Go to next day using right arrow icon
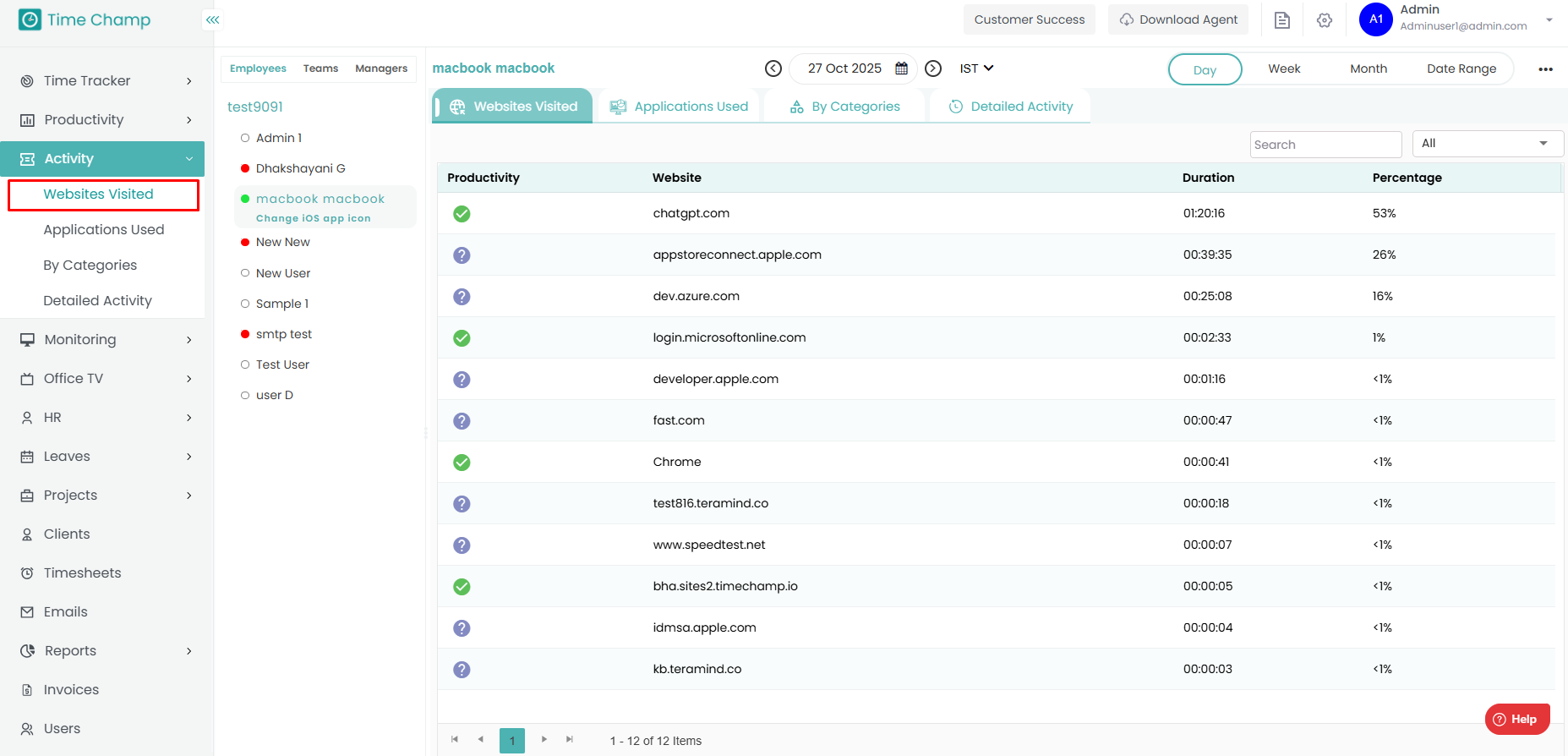1568x756 pixels. 933,68
